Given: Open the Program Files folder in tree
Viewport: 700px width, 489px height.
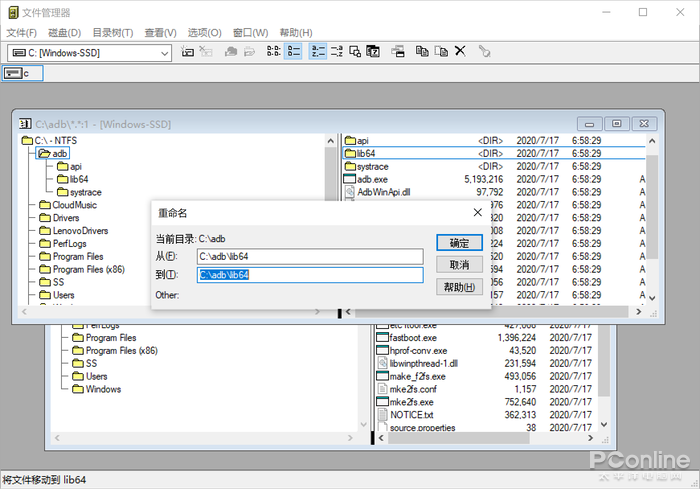Looking at the screenshot, I should (77, 257).
